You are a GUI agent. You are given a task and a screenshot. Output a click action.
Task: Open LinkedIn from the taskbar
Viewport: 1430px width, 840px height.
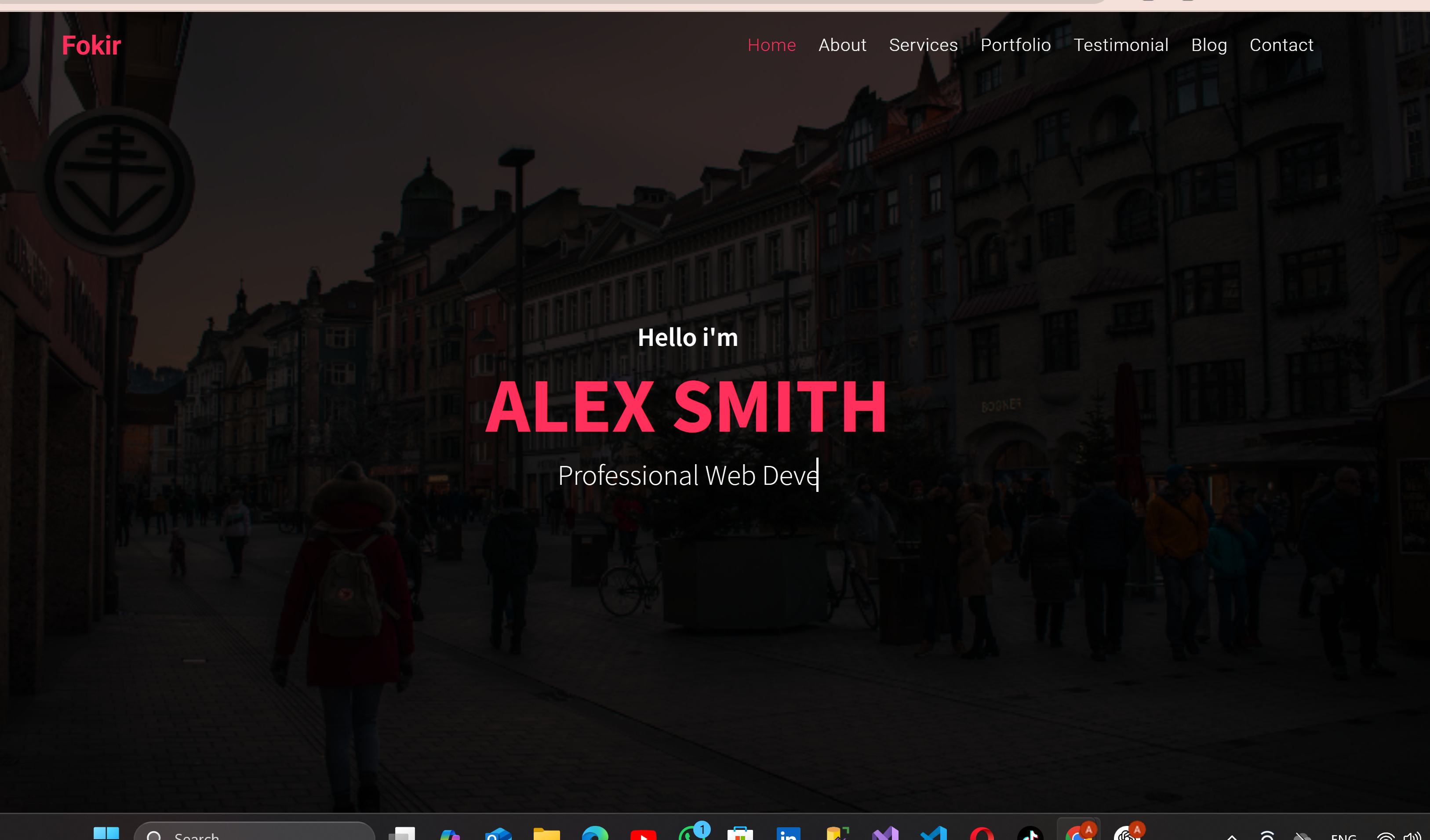click(x=788, y=833)
